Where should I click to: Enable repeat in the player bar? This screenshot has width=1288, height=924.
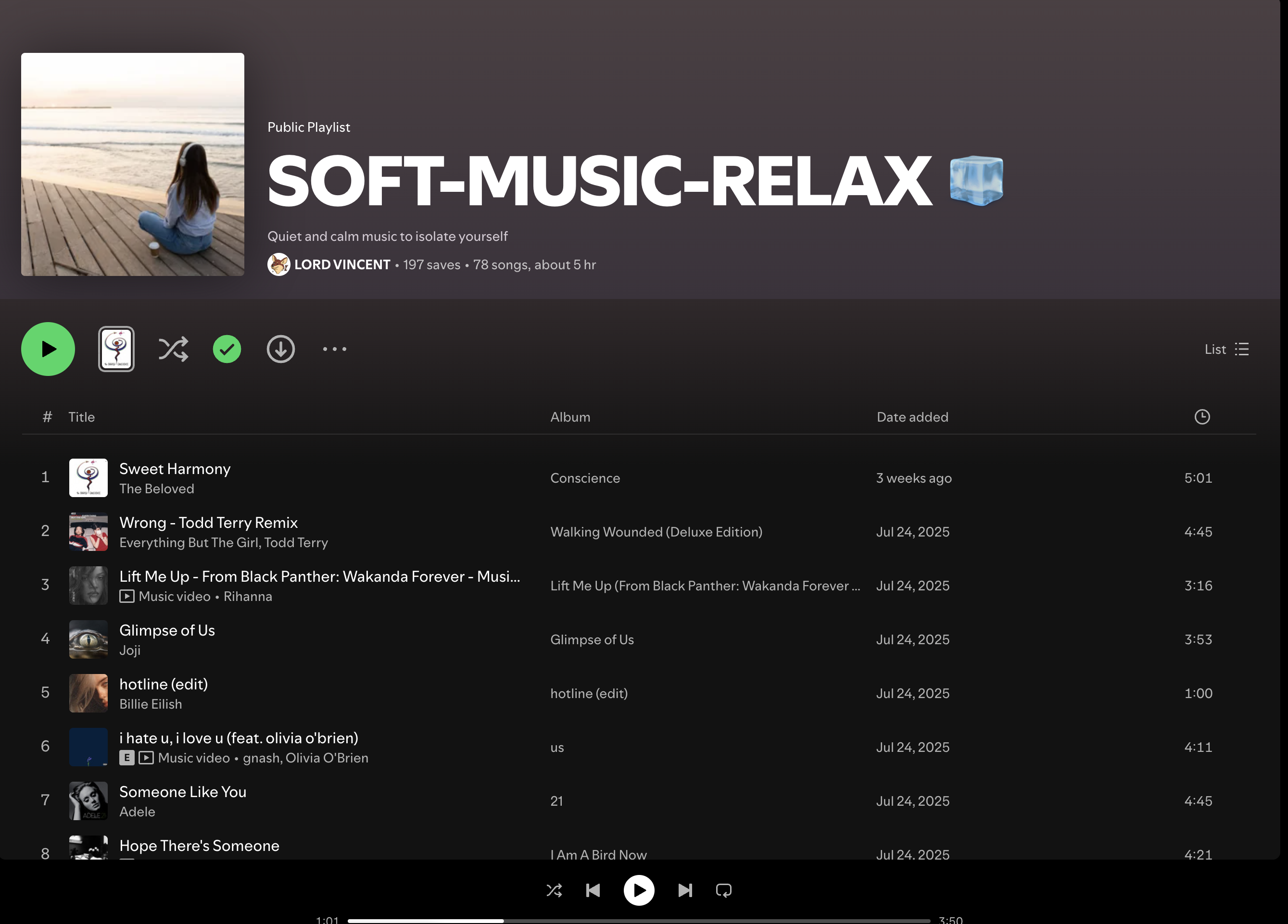click(x=723, y=890)
